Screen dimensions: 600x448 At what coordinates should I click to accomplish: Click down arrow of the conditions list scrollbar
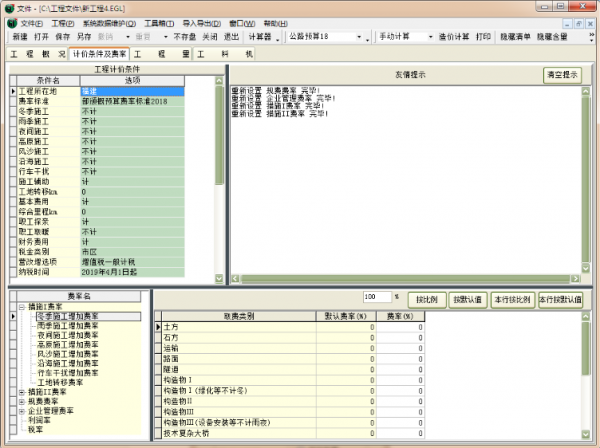coord(219,279)
